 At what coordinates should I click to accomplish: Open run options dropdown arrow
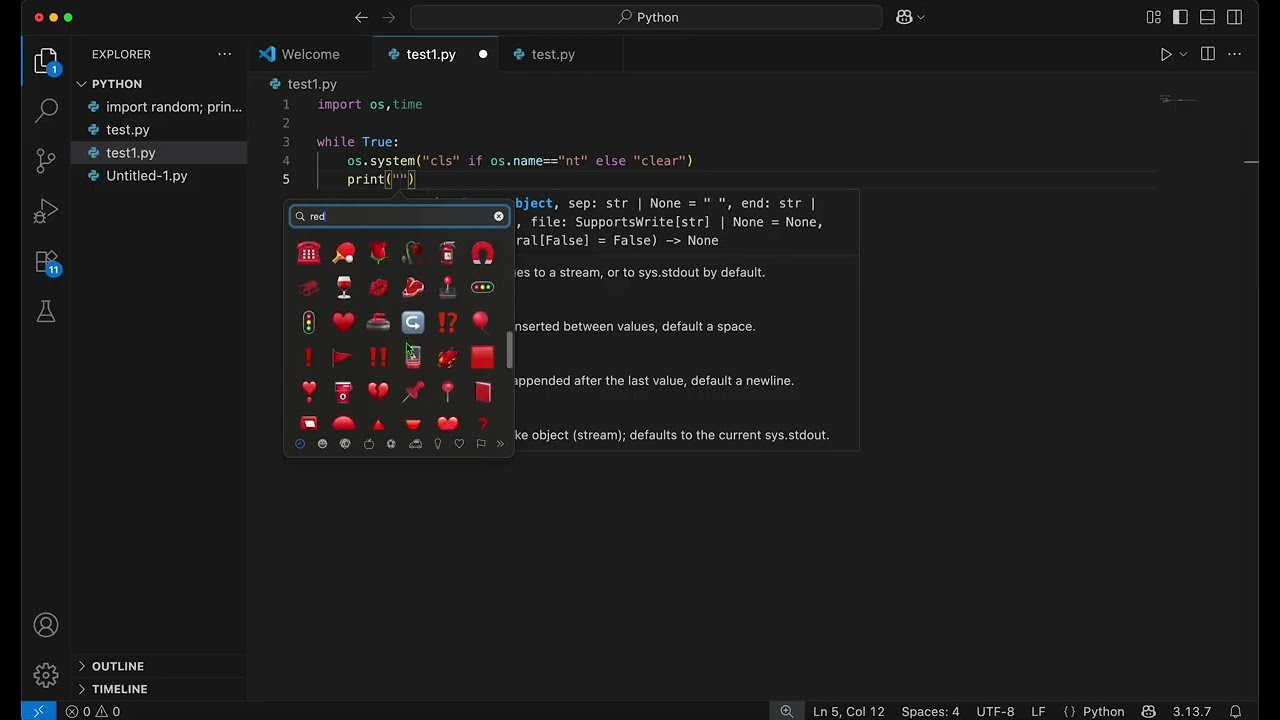point(1184,54)
